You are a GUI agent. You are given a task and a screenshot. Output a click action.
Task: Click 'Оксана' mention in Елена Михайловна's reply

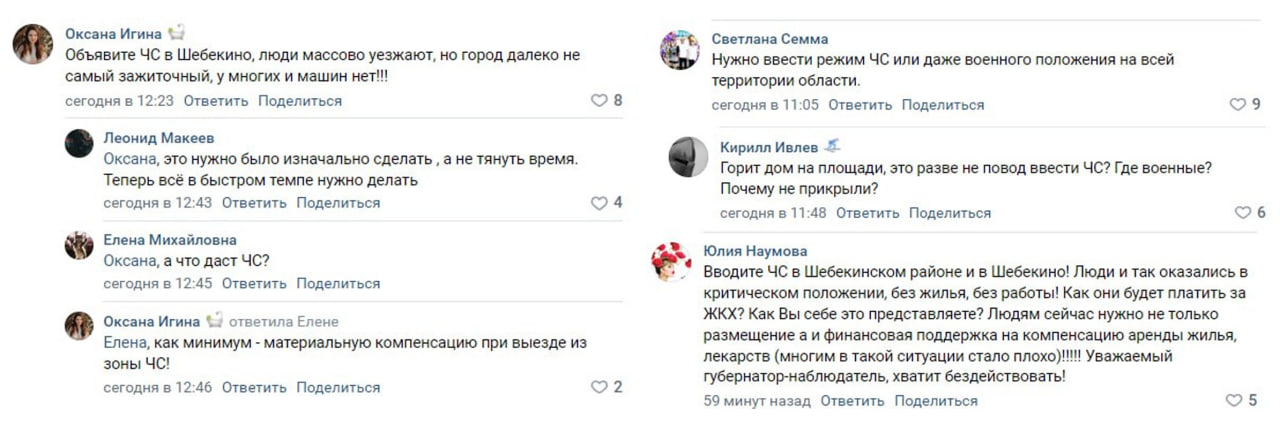129,260
